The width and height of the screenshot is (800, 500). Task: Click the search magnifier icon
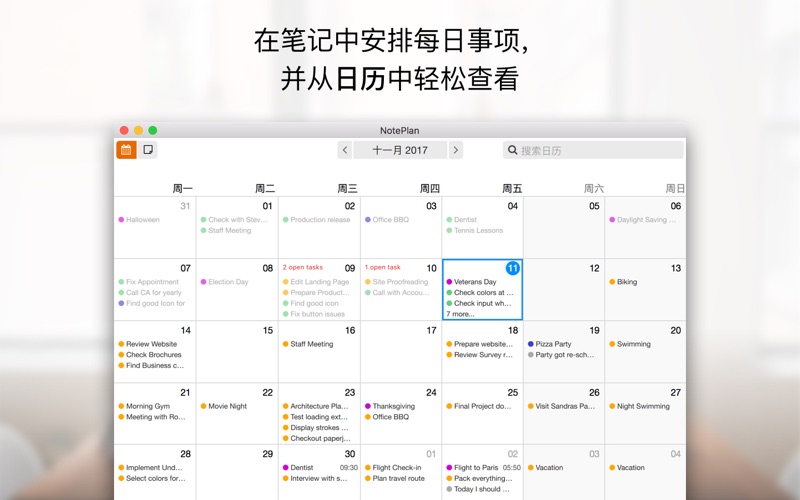point(513,150)
